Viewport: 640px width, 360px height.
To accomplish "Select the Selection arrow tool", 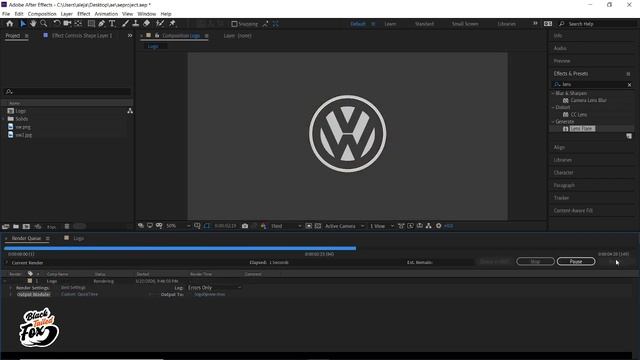I will pyautogui.click(x=23, y=24).
